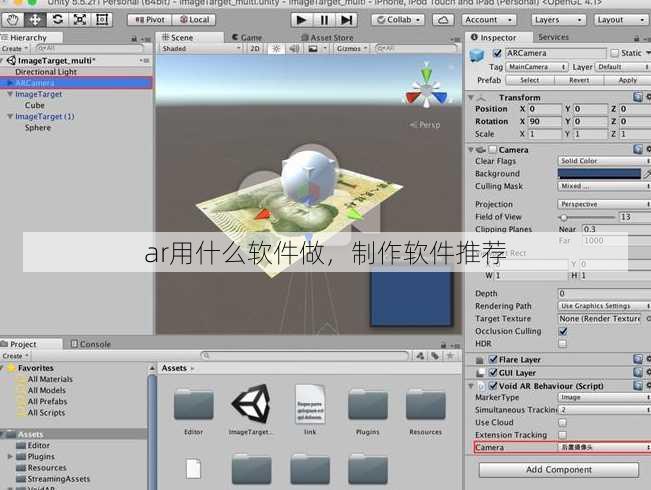Click search by label icon in Project
Screen dimensions: 651x490
tap(435, 356)
